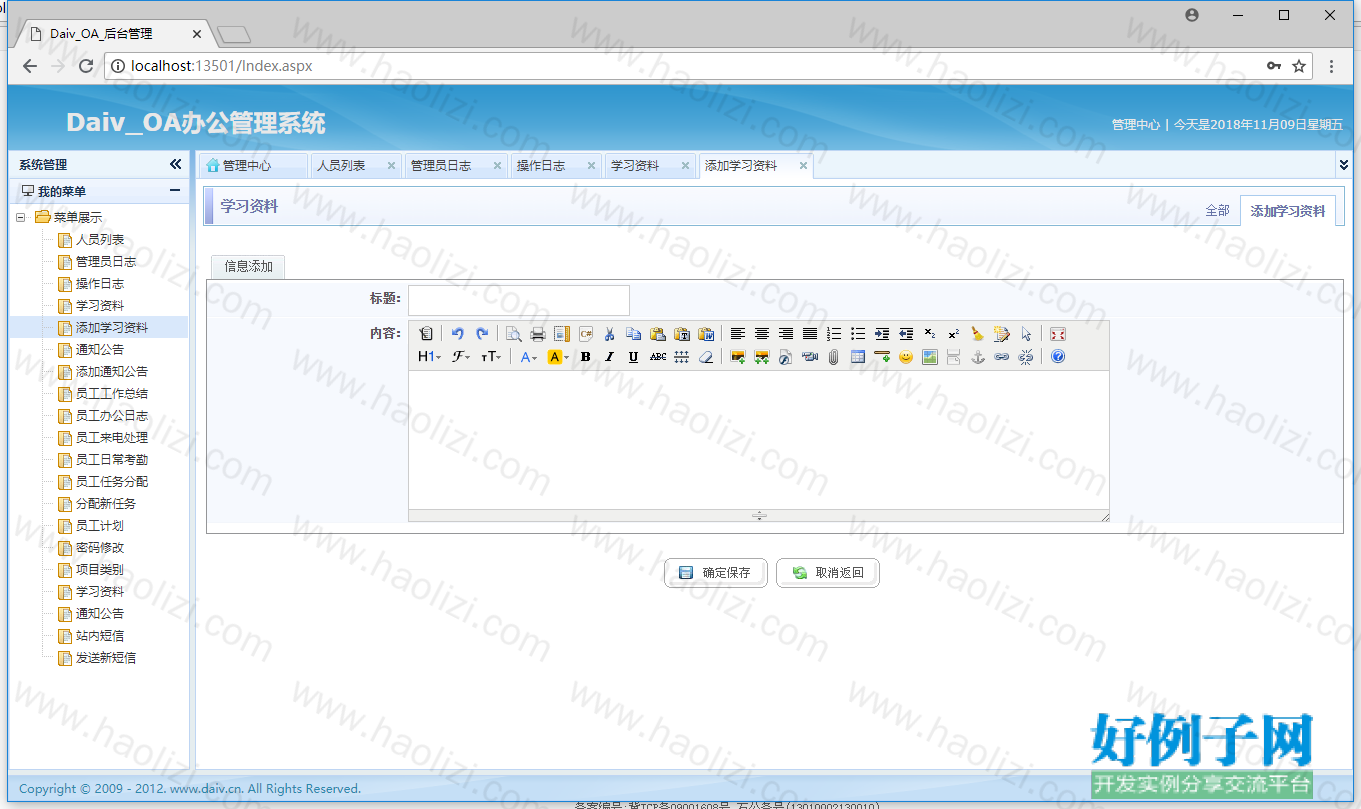This screenshot has width=1361, height=809.
Task: Focus the 标题 input field
Action: click(519, 300)
